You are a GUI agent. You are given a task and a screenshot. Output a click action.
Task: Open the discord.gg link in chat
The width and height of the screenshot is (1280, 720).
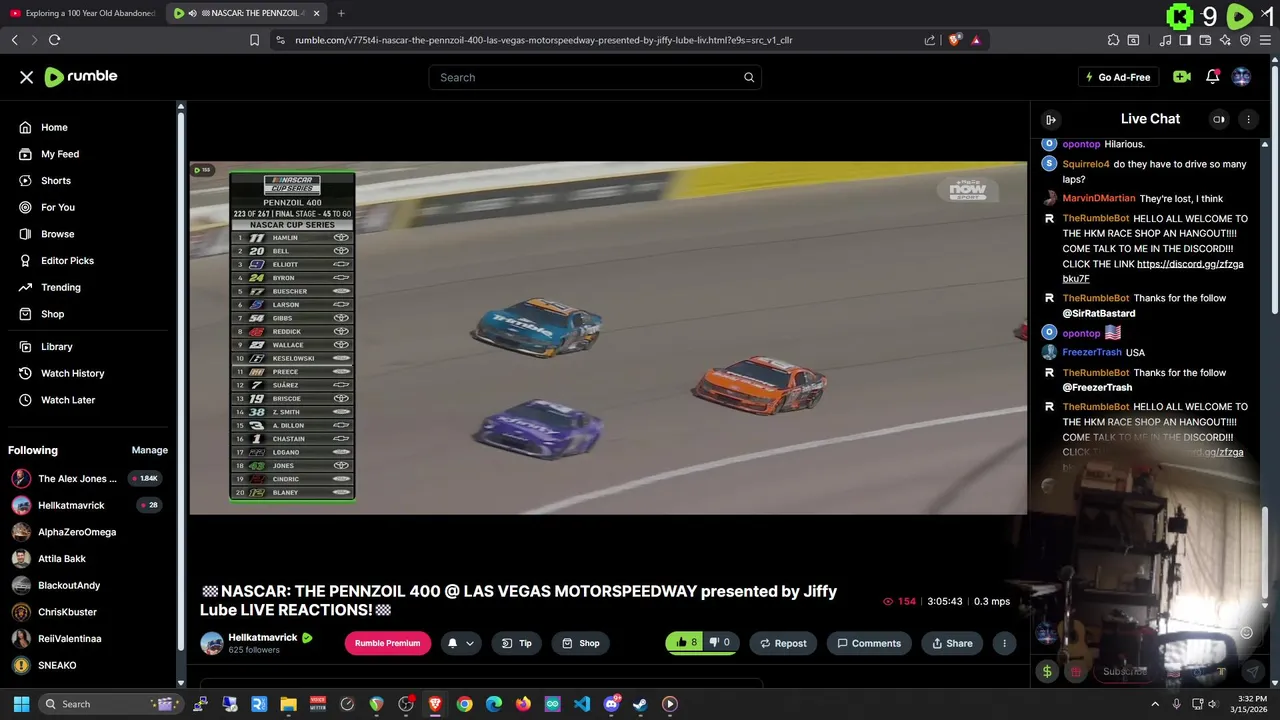point(1153,271)
